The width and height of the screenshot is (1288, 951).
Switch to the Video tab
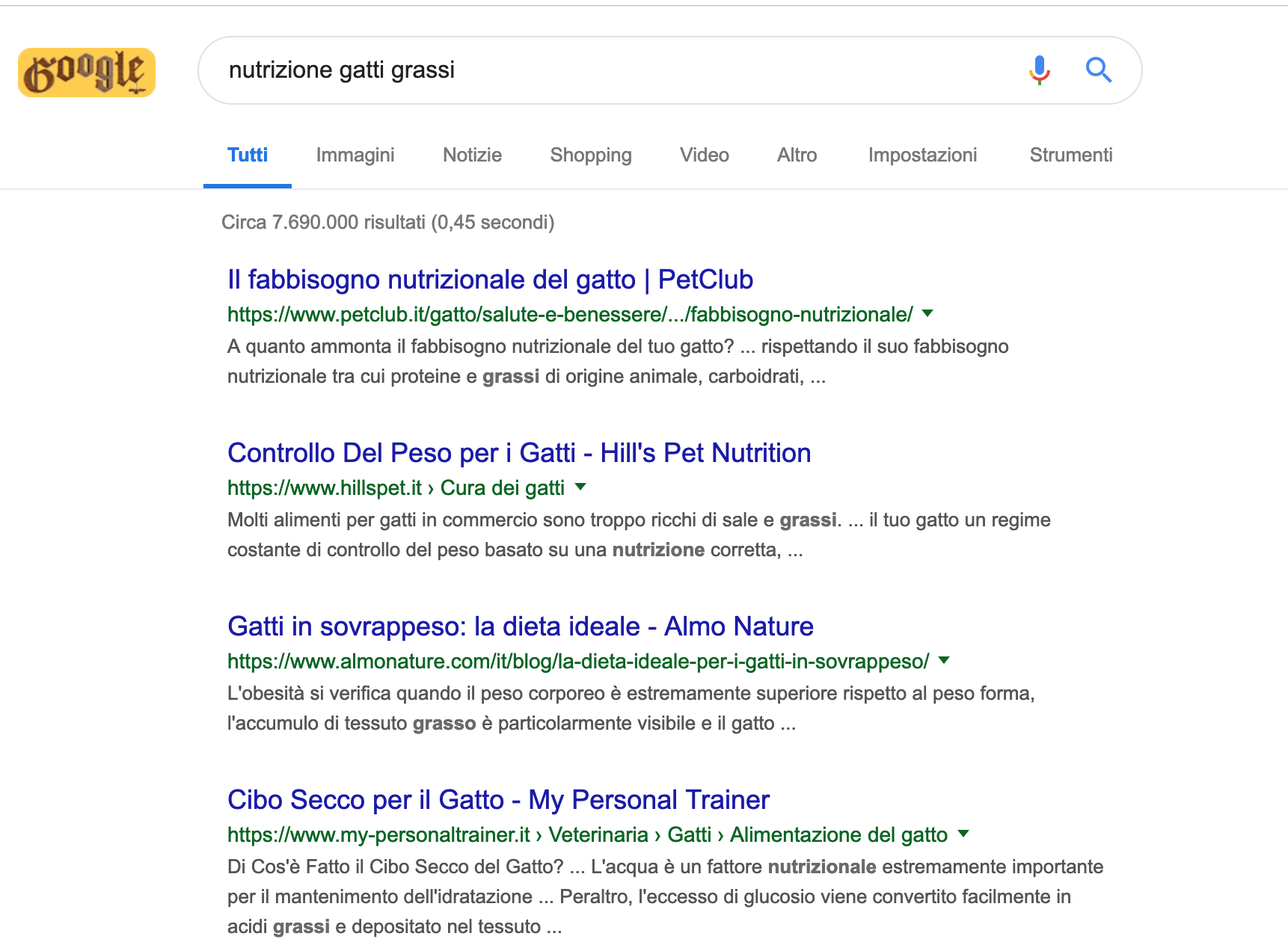pyautogui.click(x=704, y=155)
